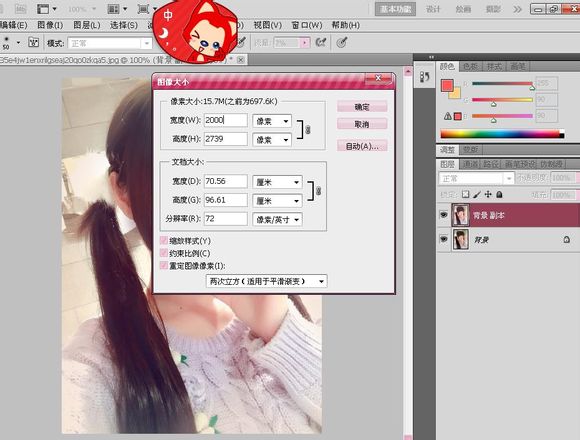Click the lock transparent pixels icon
Screen dimensions: 580x440
click(x=466, y=194)
